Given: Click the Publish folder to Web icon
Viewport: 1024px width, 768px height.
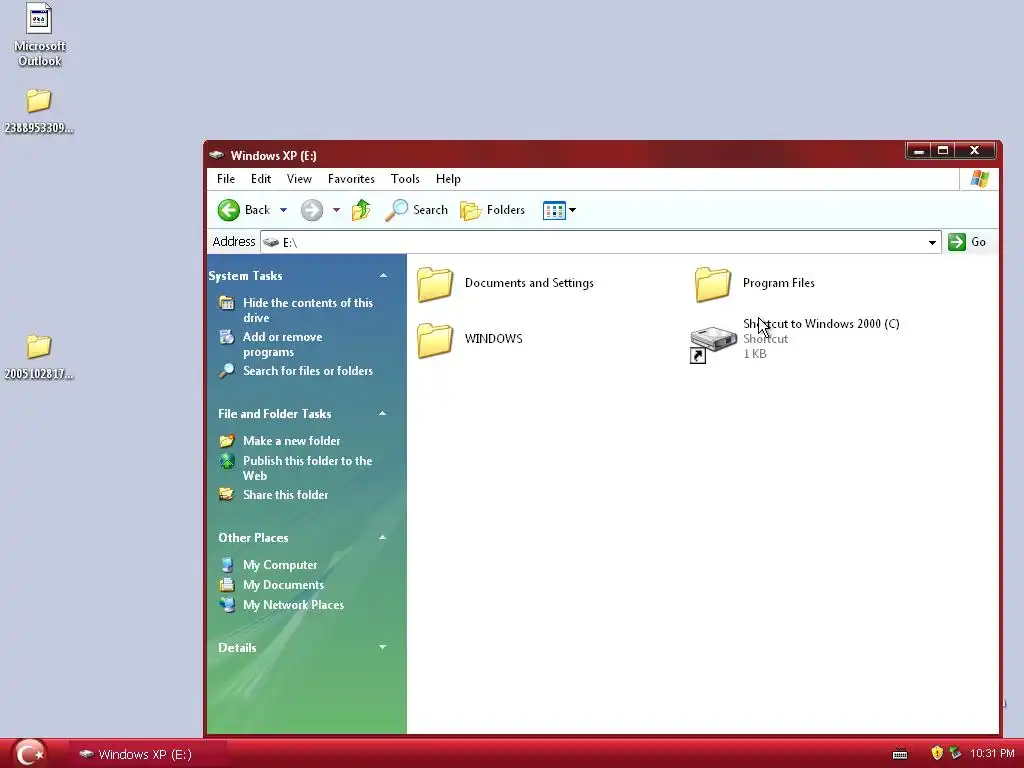Looking at the screenshot, I should tap(227, 461).
